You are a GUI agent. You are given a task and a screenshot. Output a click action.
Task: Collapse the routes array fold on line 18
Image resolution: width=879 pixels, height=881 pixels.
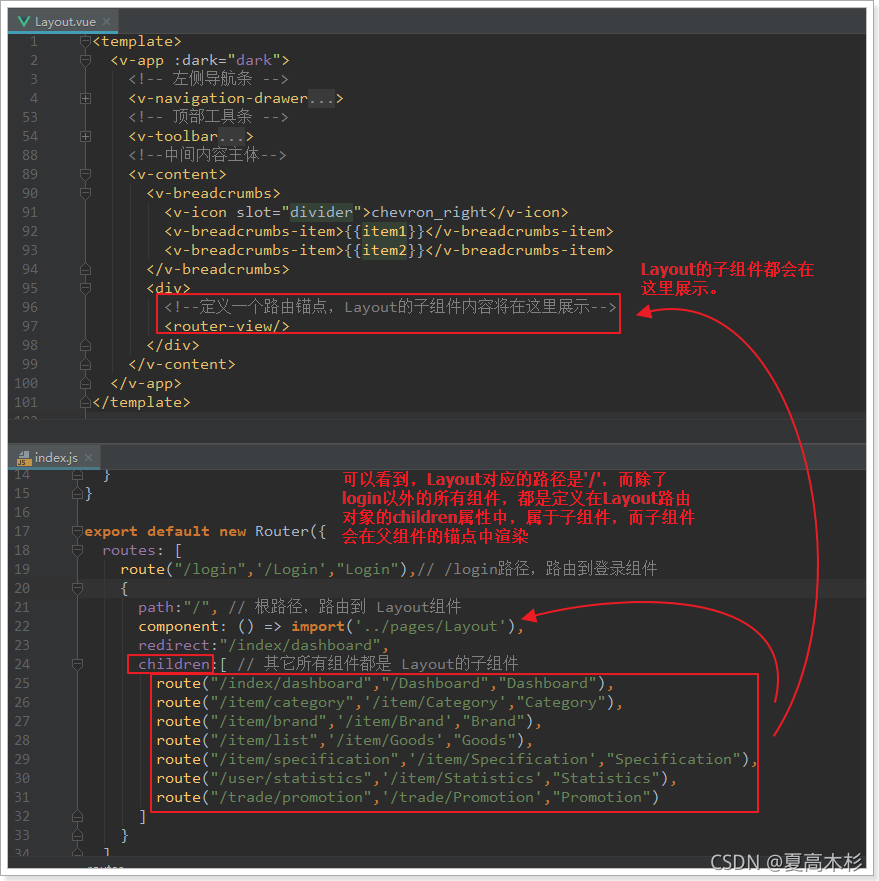(x=78, y=550)
